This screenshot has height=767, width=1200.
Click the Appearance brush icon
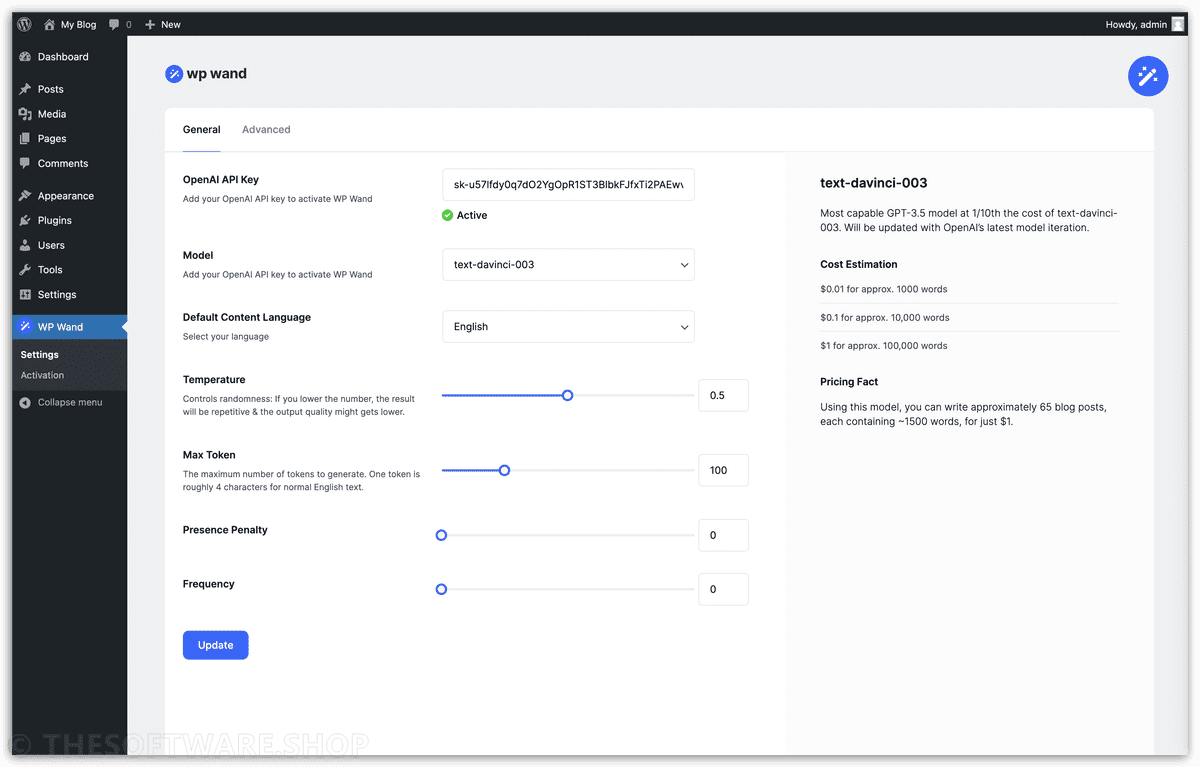click(25, 196)
